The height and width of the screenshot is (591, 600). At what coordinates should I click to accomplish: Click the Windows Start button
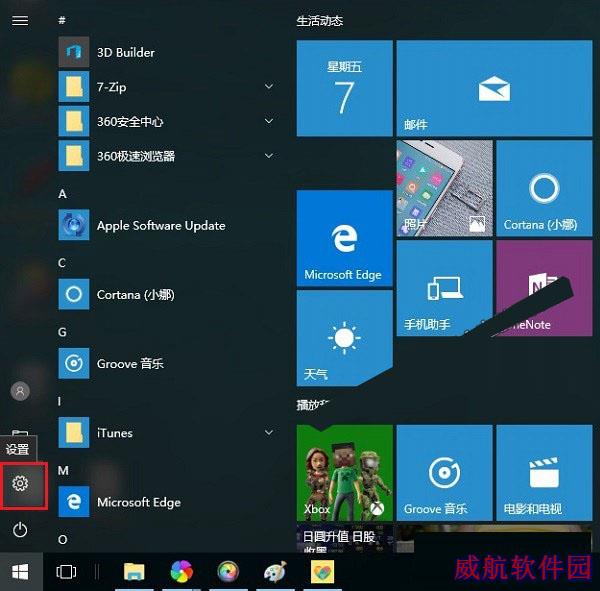point(20,572)
